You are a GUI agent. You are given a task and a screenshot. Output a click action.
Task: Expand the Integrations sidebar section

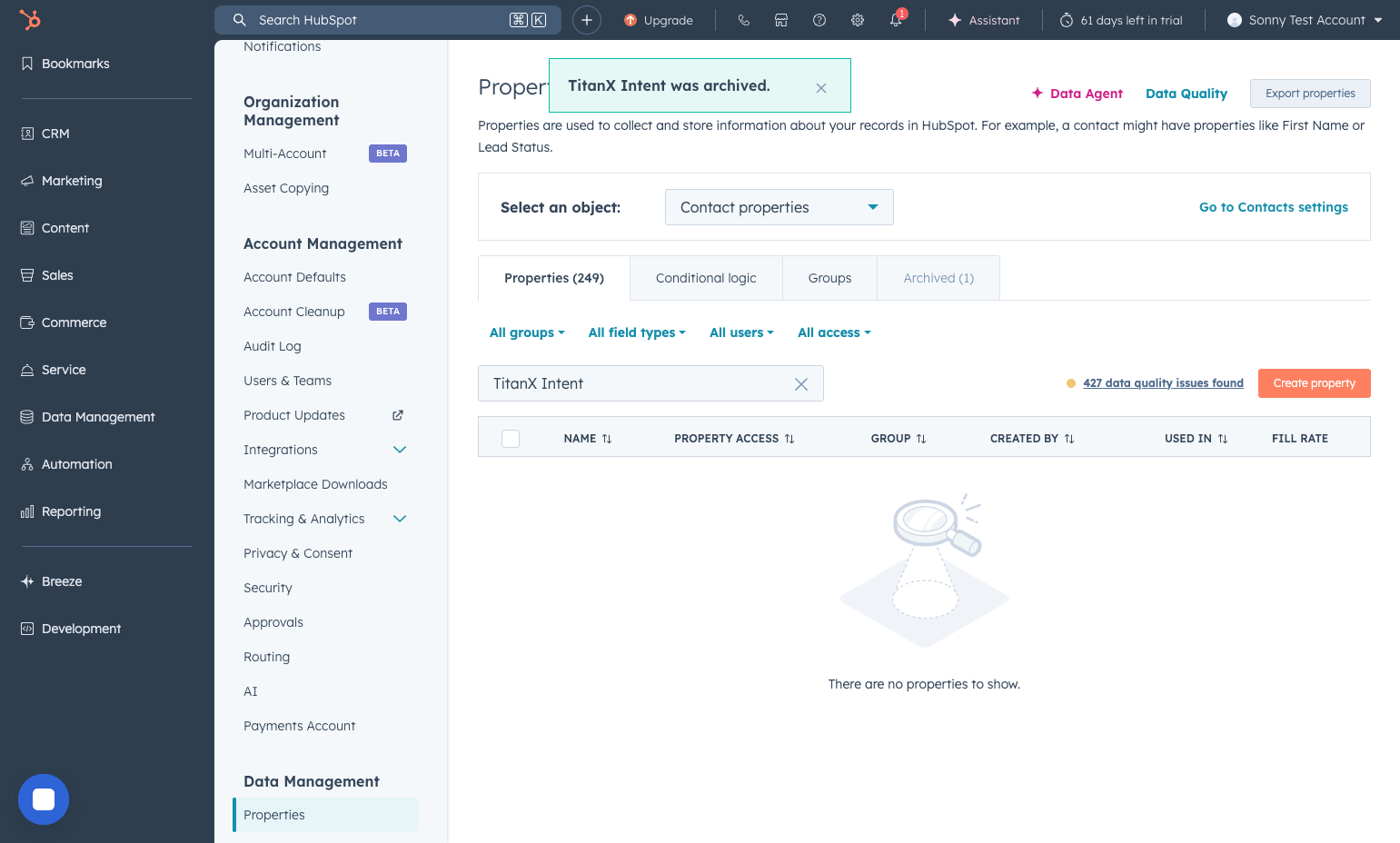[x=400, y=450]
